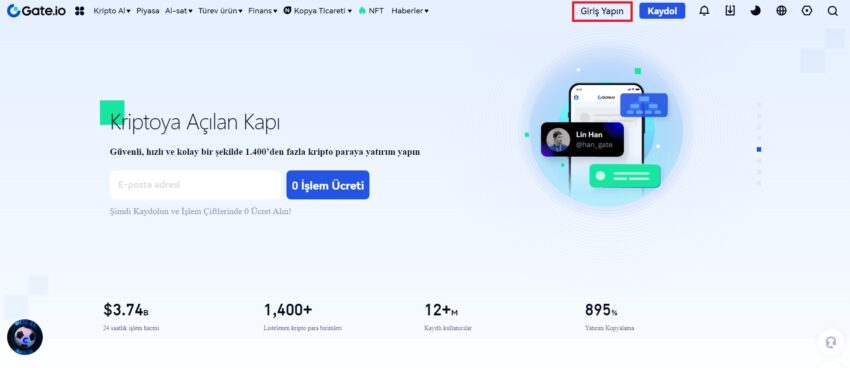
Task: Click the E-posta adresi input field
Action: (x=195, y=185)
